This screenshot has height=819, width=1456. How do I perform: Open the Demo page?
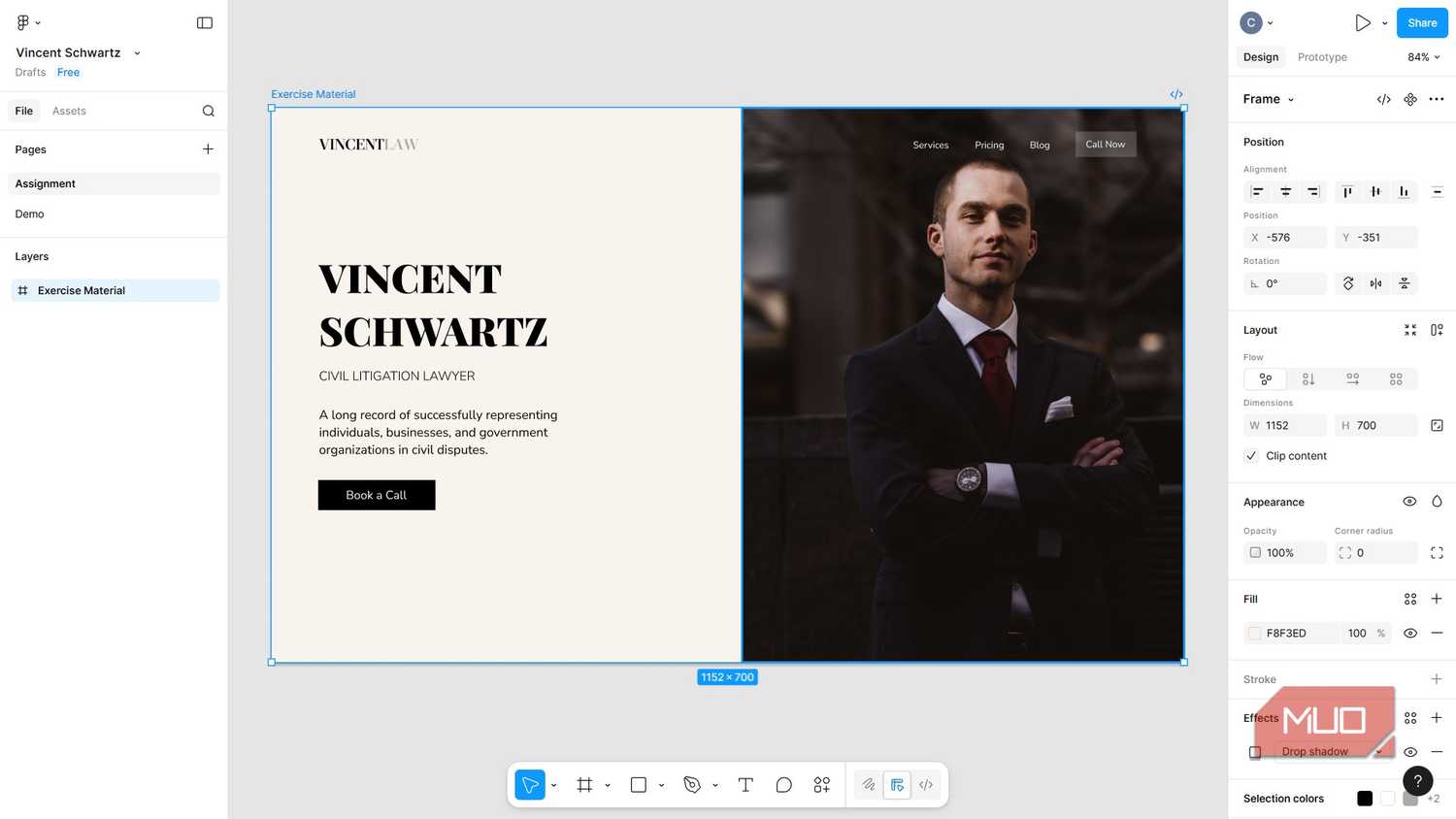pos(114,213)
